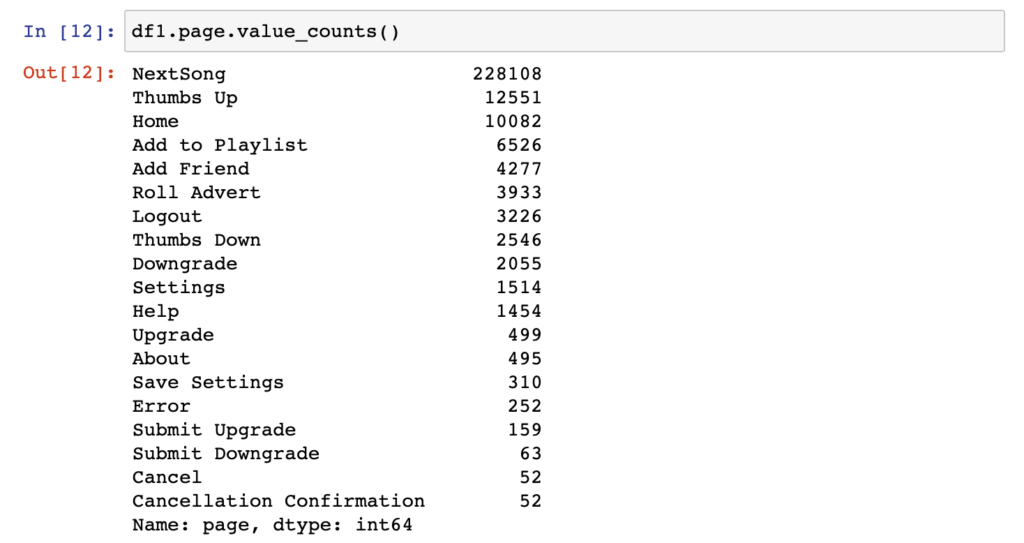Click the Roll Advert row
Image resolution: width=1024 pixels, height=543 pixels.
[x=337, y=192]
